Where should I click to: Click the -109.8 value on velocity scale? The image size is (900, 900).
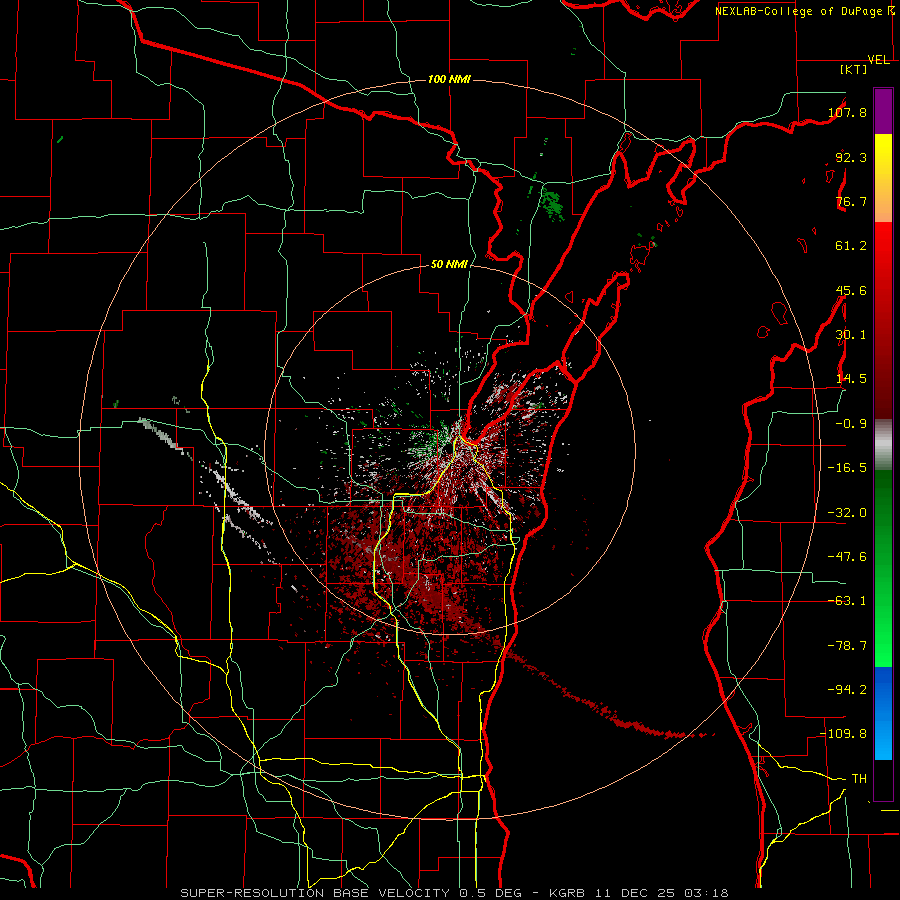(844, 734)
